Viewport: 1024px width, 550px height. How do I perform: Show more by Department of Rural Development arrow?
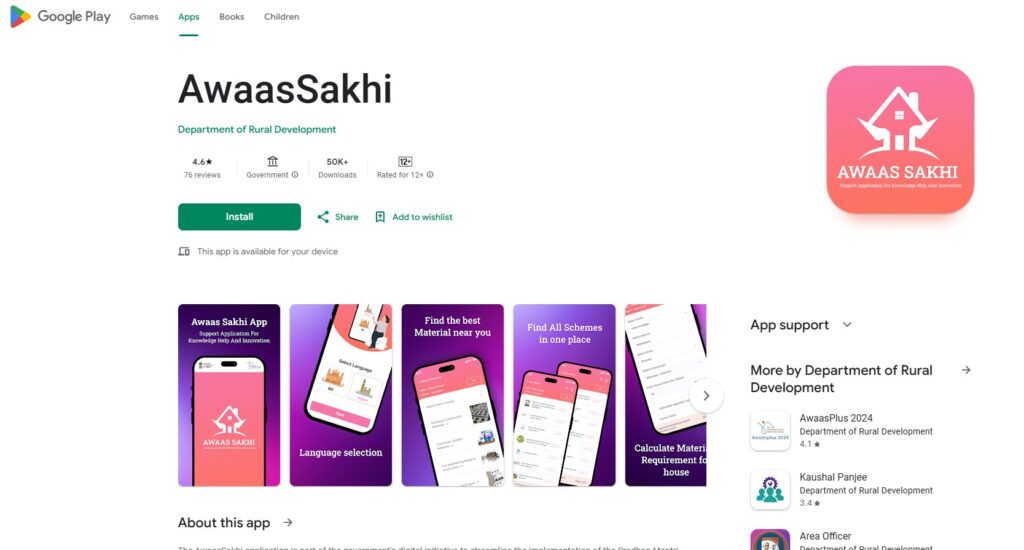[966, 370]
